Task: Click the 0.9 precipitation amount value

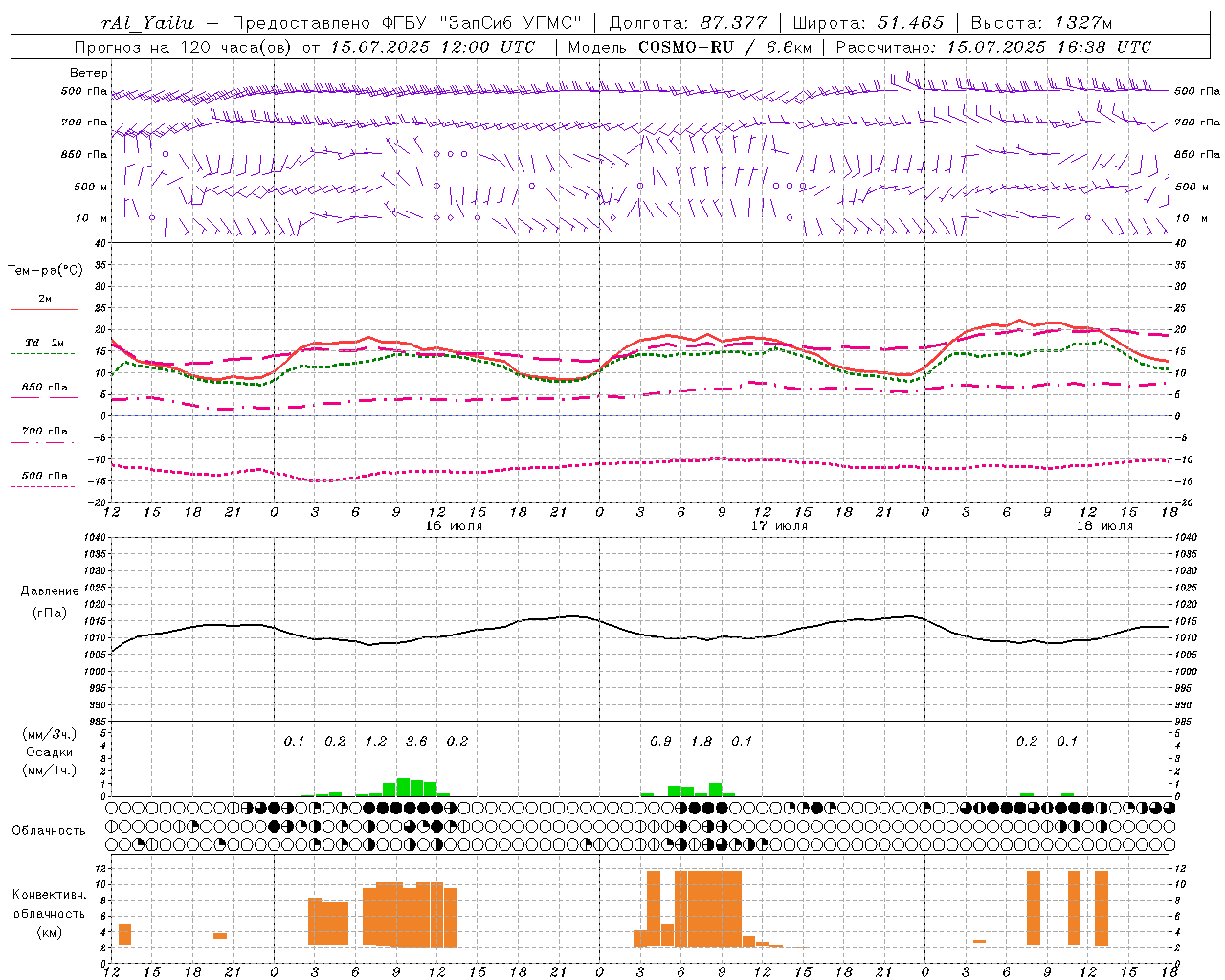Action: click(x=660, y=741)
